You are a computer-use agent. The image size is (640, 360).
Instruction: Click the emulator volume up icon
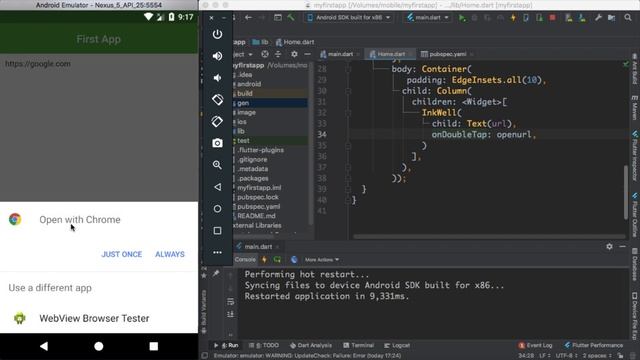217,56
